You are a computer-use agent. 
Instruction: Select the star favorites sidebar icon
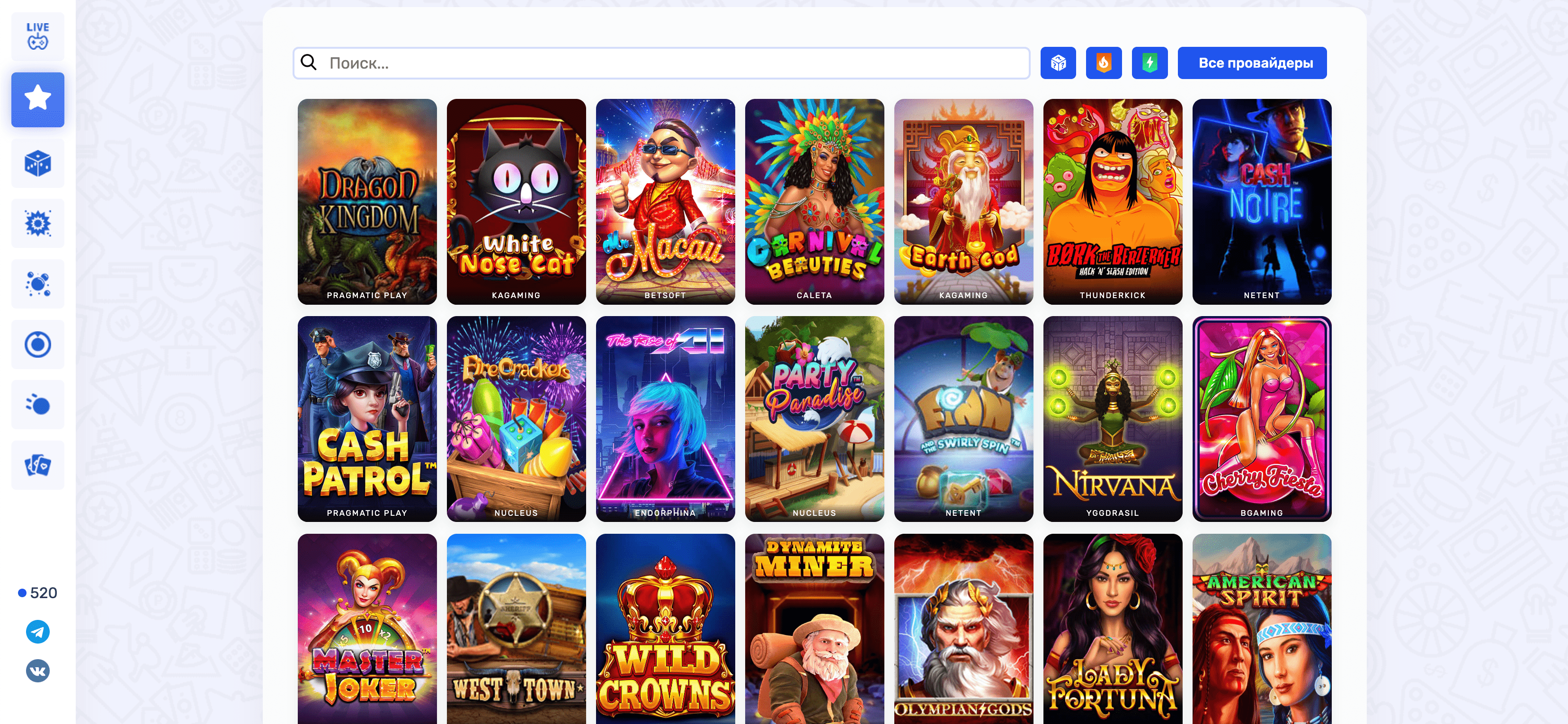pyautogui.click(x=38, y=99)
